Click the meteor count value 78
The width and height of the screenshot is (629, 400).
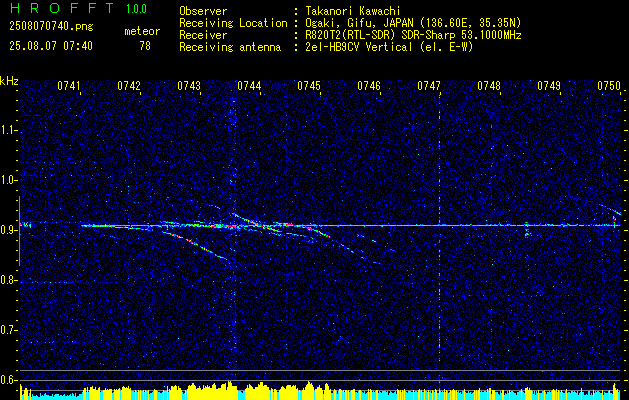[x=145, y=46]
